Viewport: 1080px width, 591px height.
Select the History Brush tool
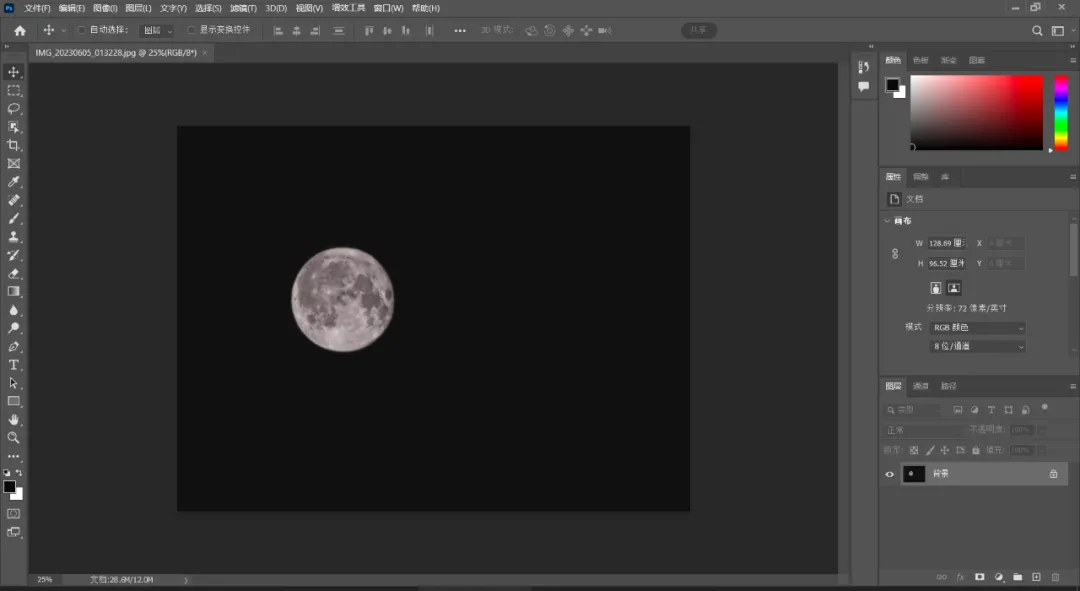(x=14, y=255)
